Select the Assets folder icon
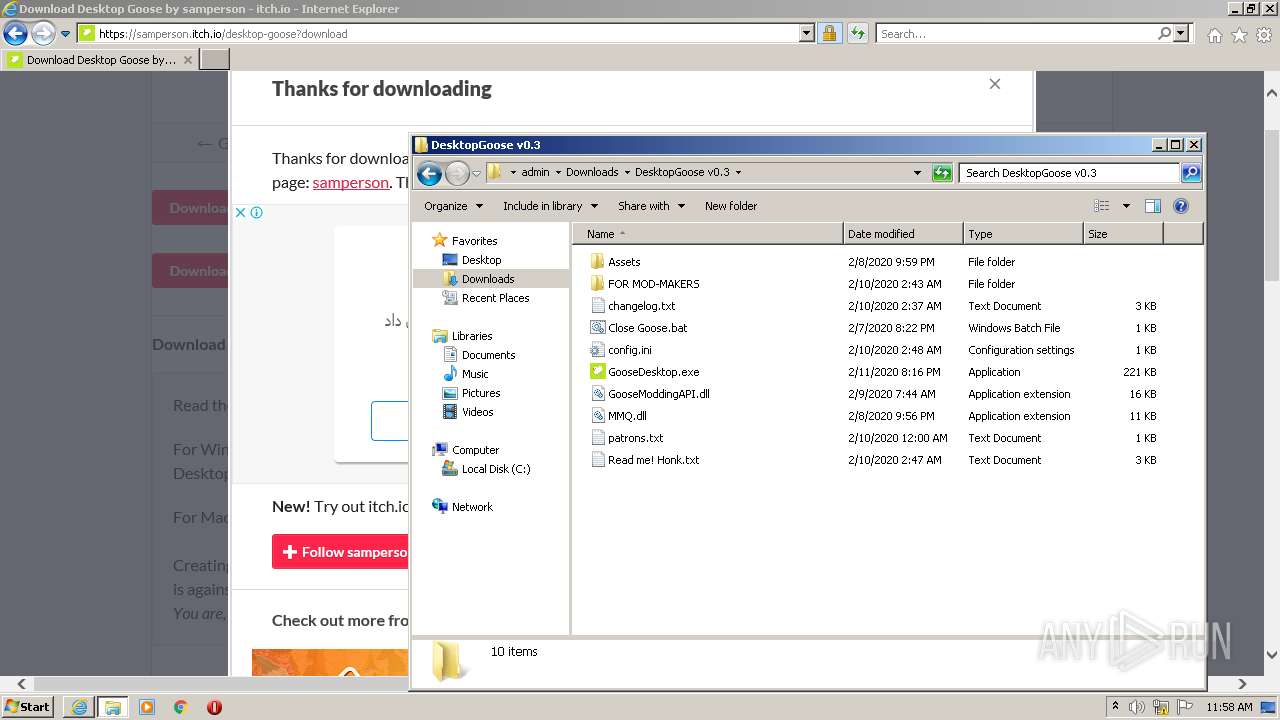The height and width of the screenshot is (720, 1280). [x=598, y=262]
